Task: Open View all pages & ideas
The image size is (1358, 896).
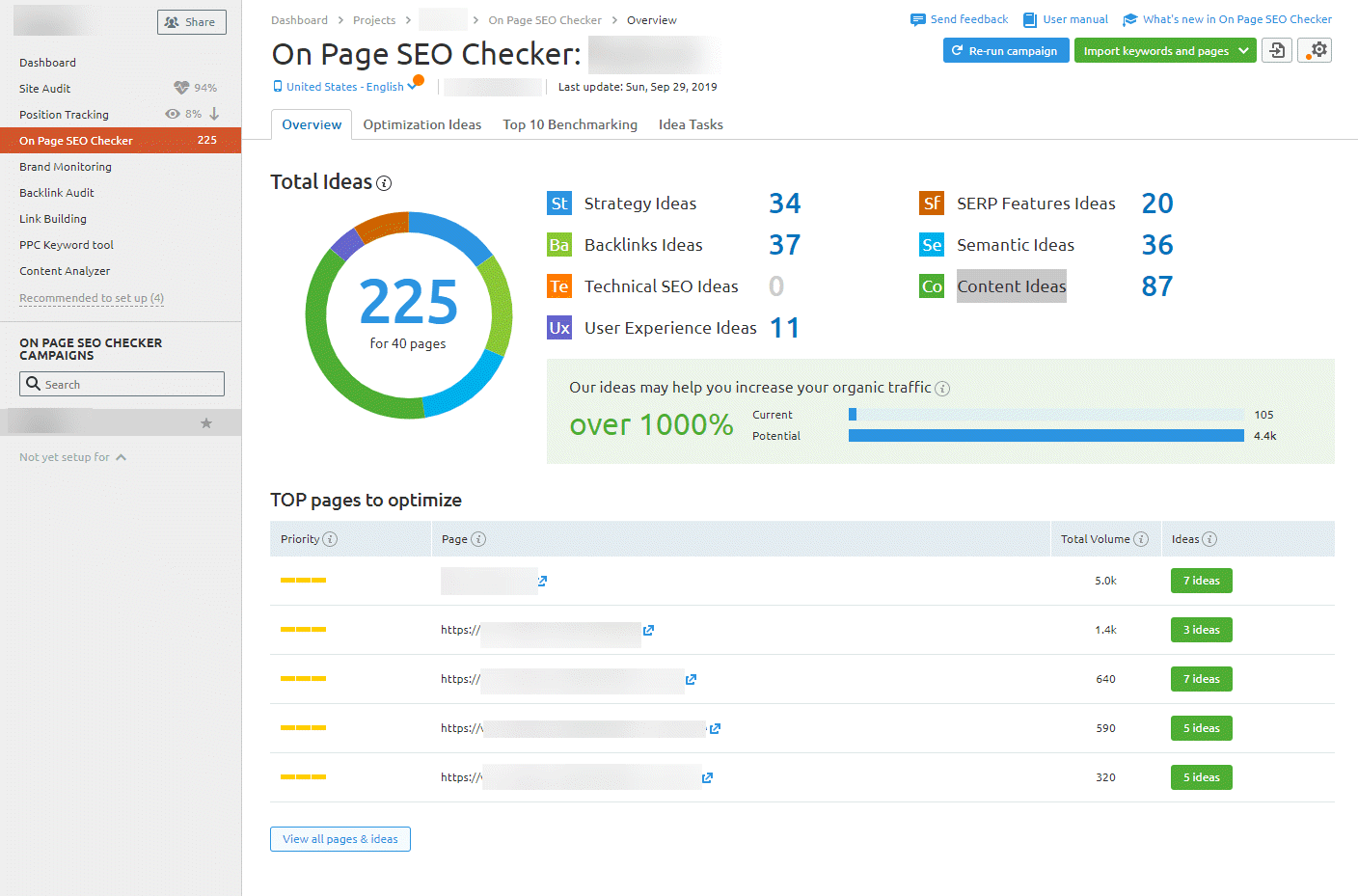Action: (x=339, y=838)
